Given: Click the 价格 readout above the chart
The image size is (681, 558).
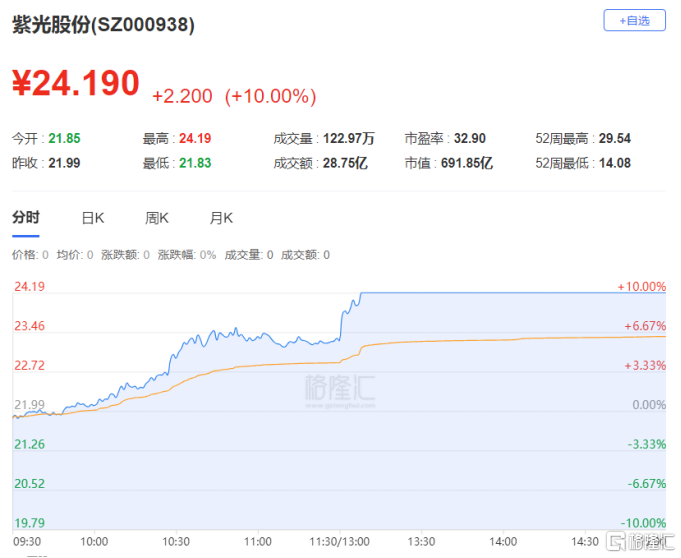Looking at the screenshot, I should [30, 255].
